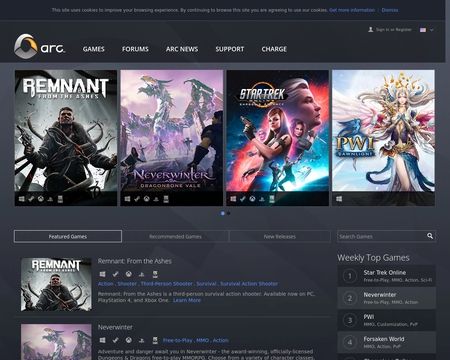Open Remnant From the Ashes banner card

pyautogui.click(x=66, y=138)
